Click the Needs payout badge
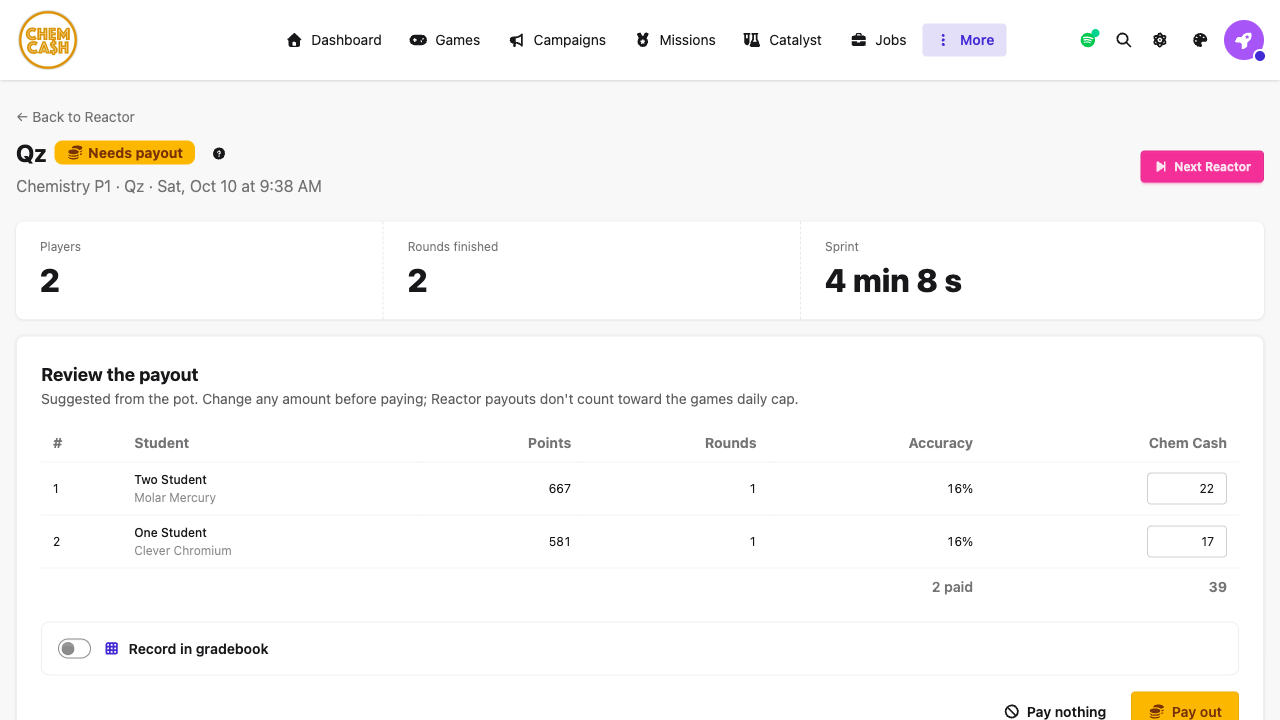 tap(125, 153)
